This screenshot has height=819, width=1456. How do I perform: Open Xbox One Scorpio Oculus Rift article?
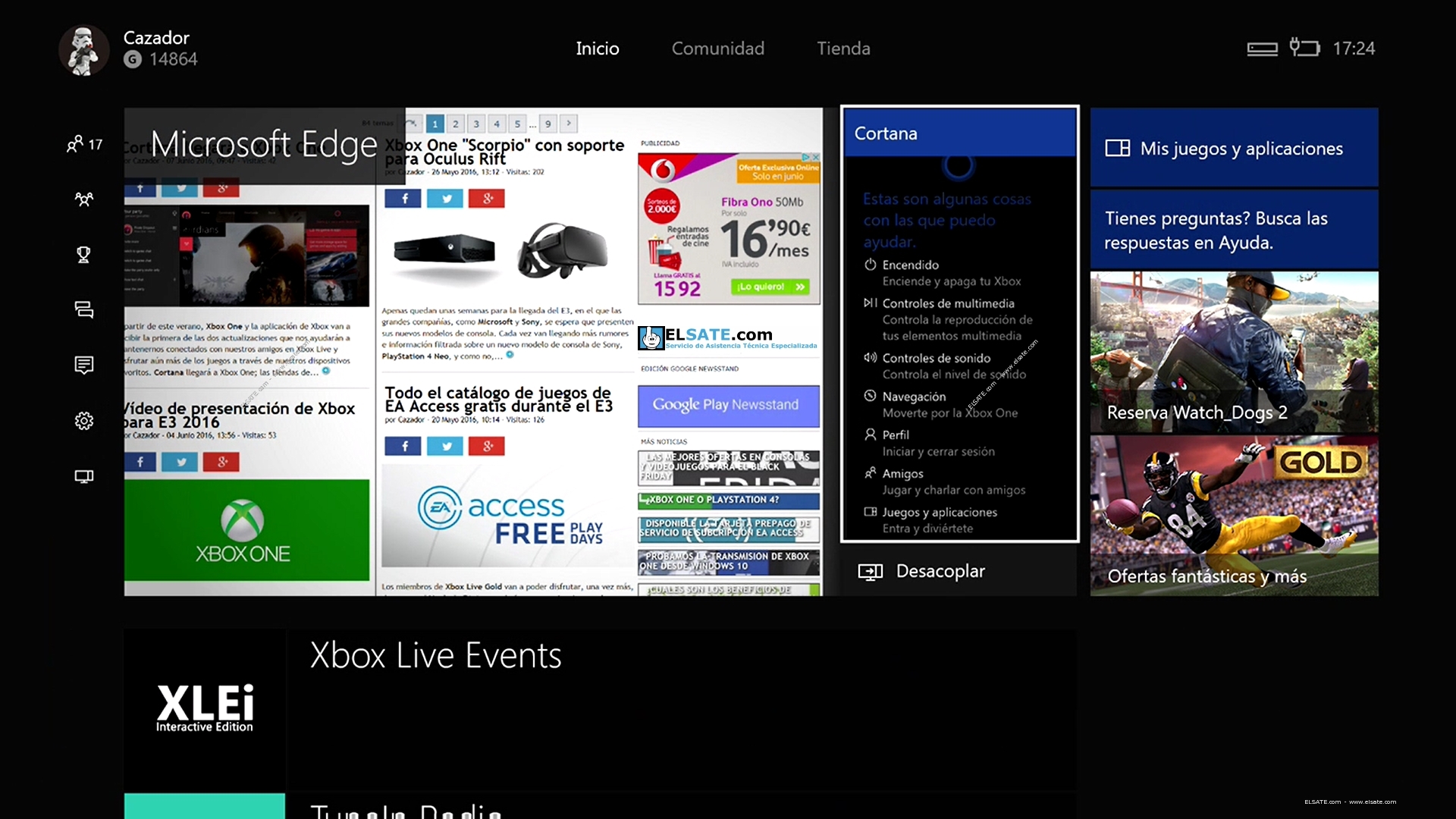point(504,152)
